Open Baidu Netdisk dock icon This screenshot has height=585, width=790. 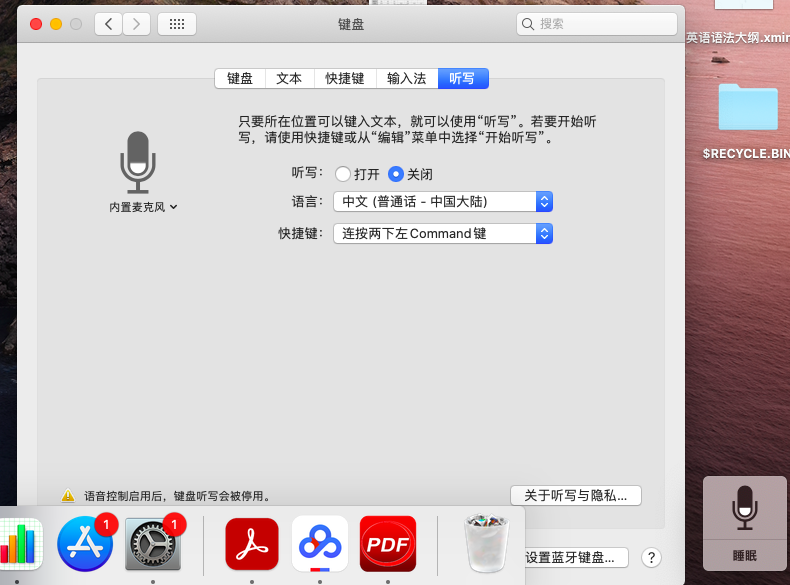tap(320, 543)
